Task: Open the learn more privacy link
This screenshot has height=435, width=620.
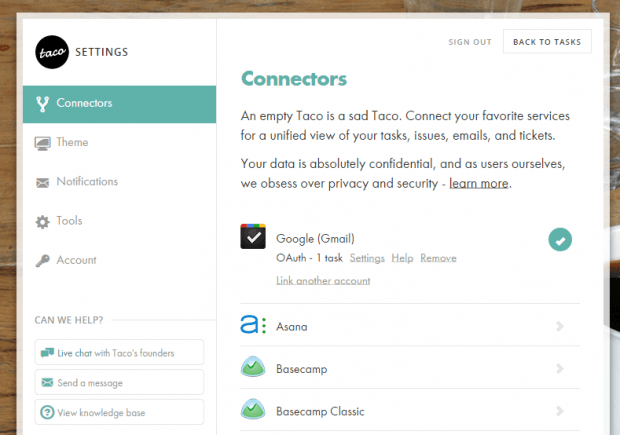Action: coord(479,183)
